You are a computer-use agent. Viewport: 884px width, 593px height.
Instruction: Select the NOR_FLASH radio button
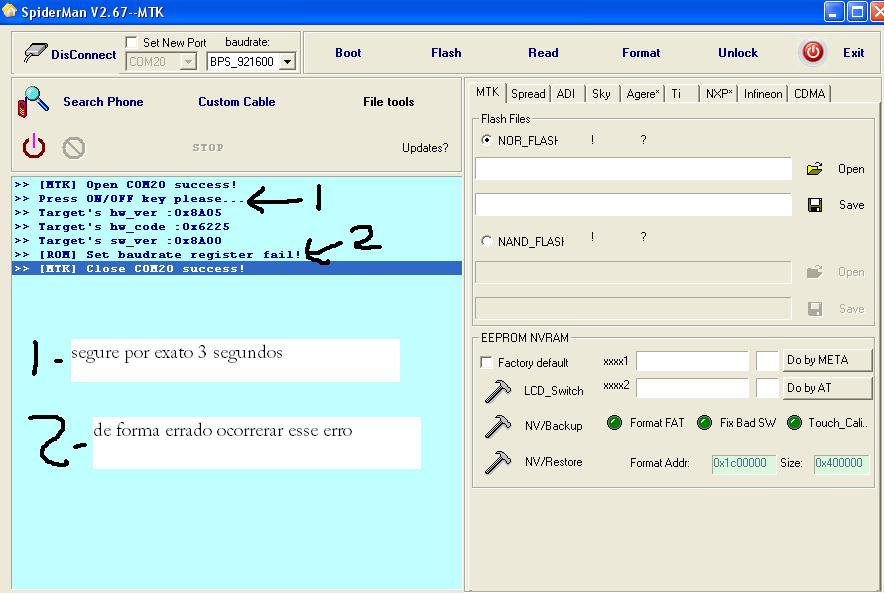(x=486, y=140)
